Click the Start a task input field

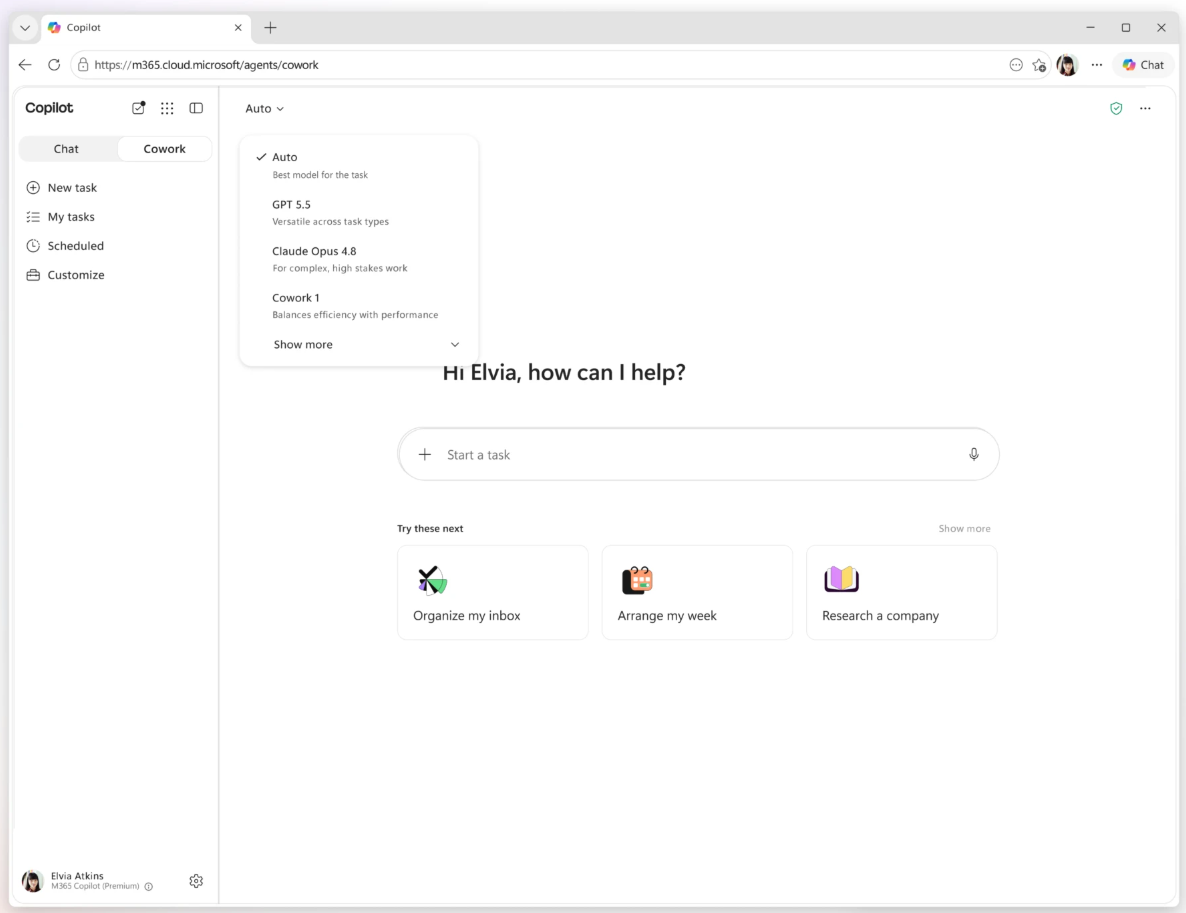click(699, 455)
